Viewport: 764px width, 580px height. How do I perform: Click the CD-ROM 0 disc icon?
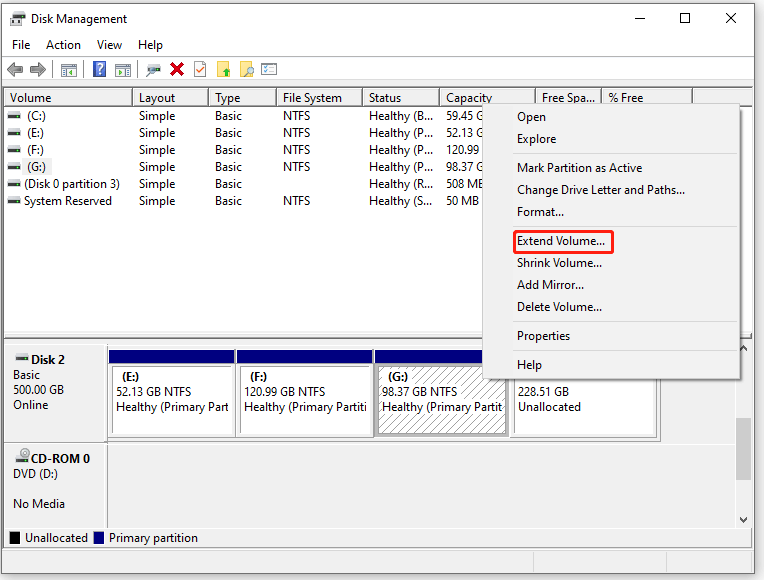coord(22,457)
